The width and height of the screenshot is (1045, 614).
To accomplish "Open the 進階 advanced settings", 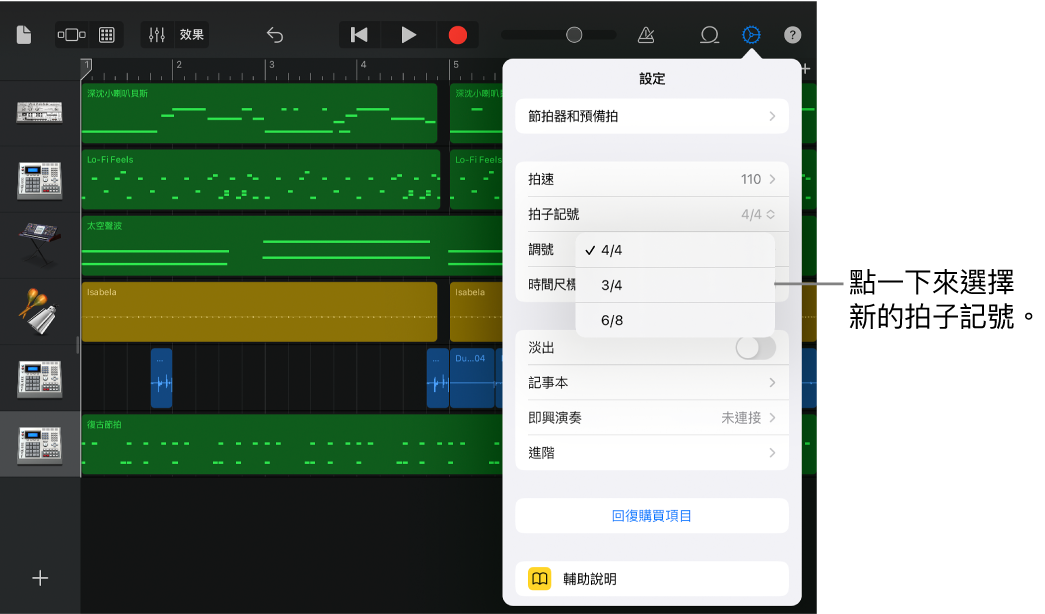I will (651, 452).
